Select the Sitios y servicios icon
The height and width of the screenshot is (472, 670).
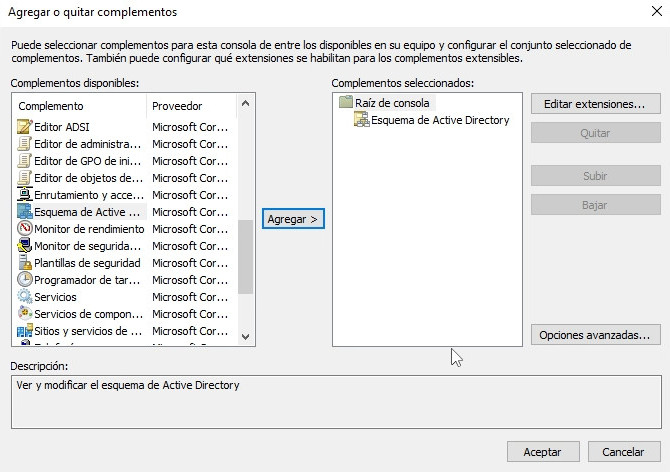[x=25, y=331]
